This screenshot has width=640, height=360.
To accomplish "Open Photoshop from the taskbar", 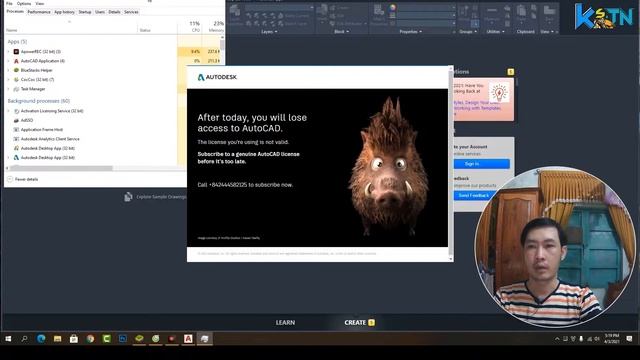I will pos(123,339).
